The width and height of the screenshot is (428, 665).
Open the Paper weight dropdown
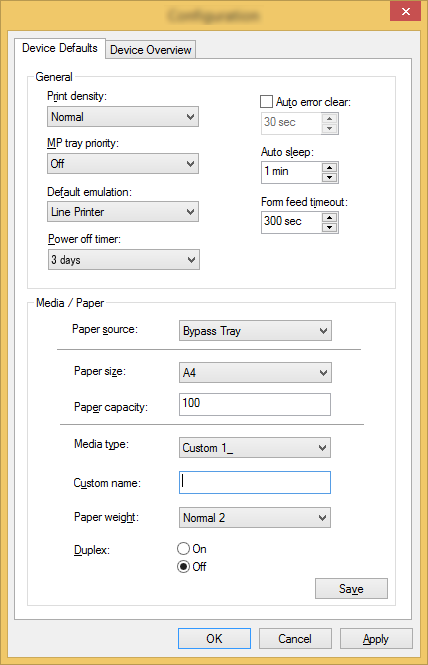[255, 518]
